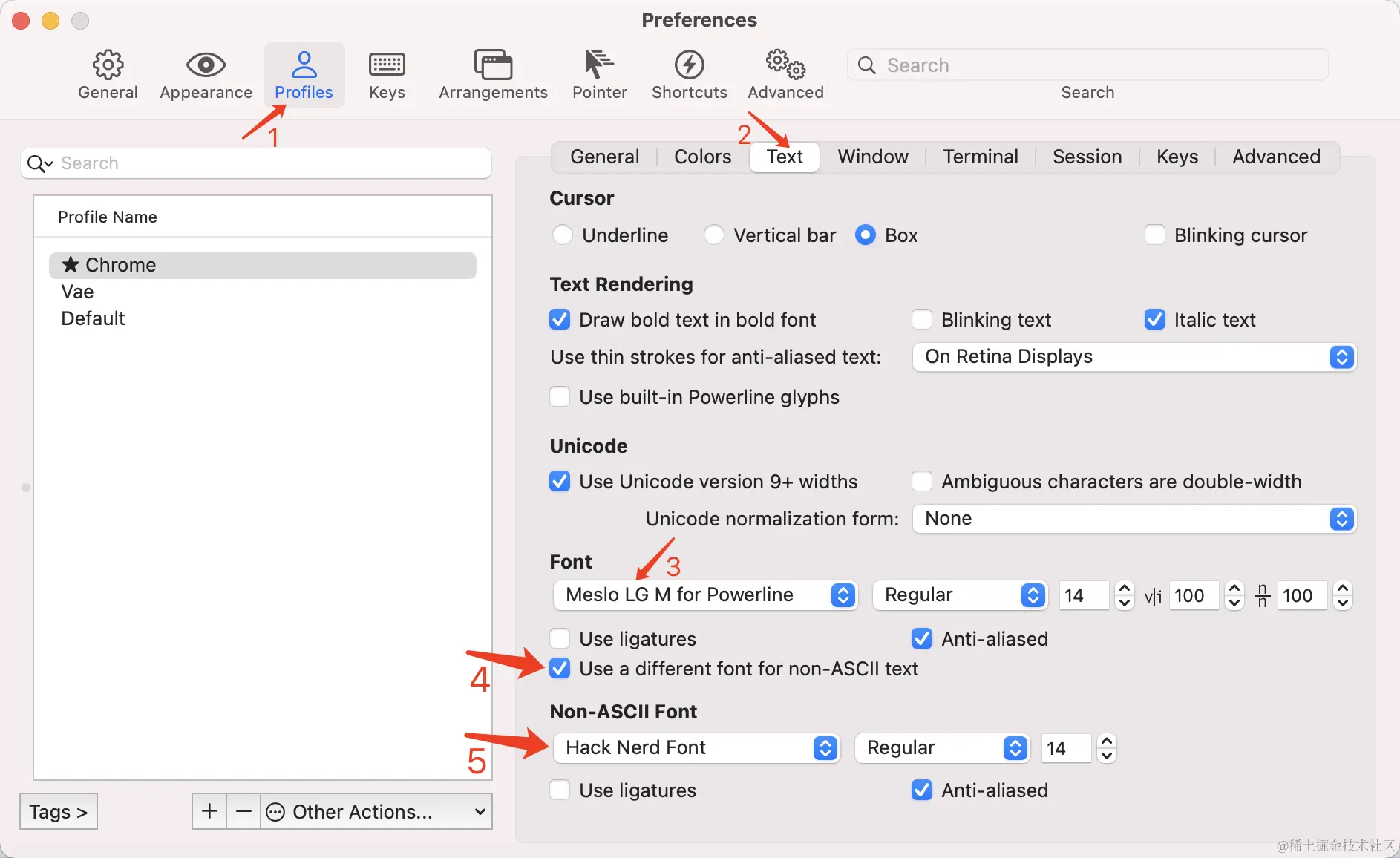Click the profile list Search field
Screen dimensions: 1400x858
pyautogui.click(x=267, y=163)
